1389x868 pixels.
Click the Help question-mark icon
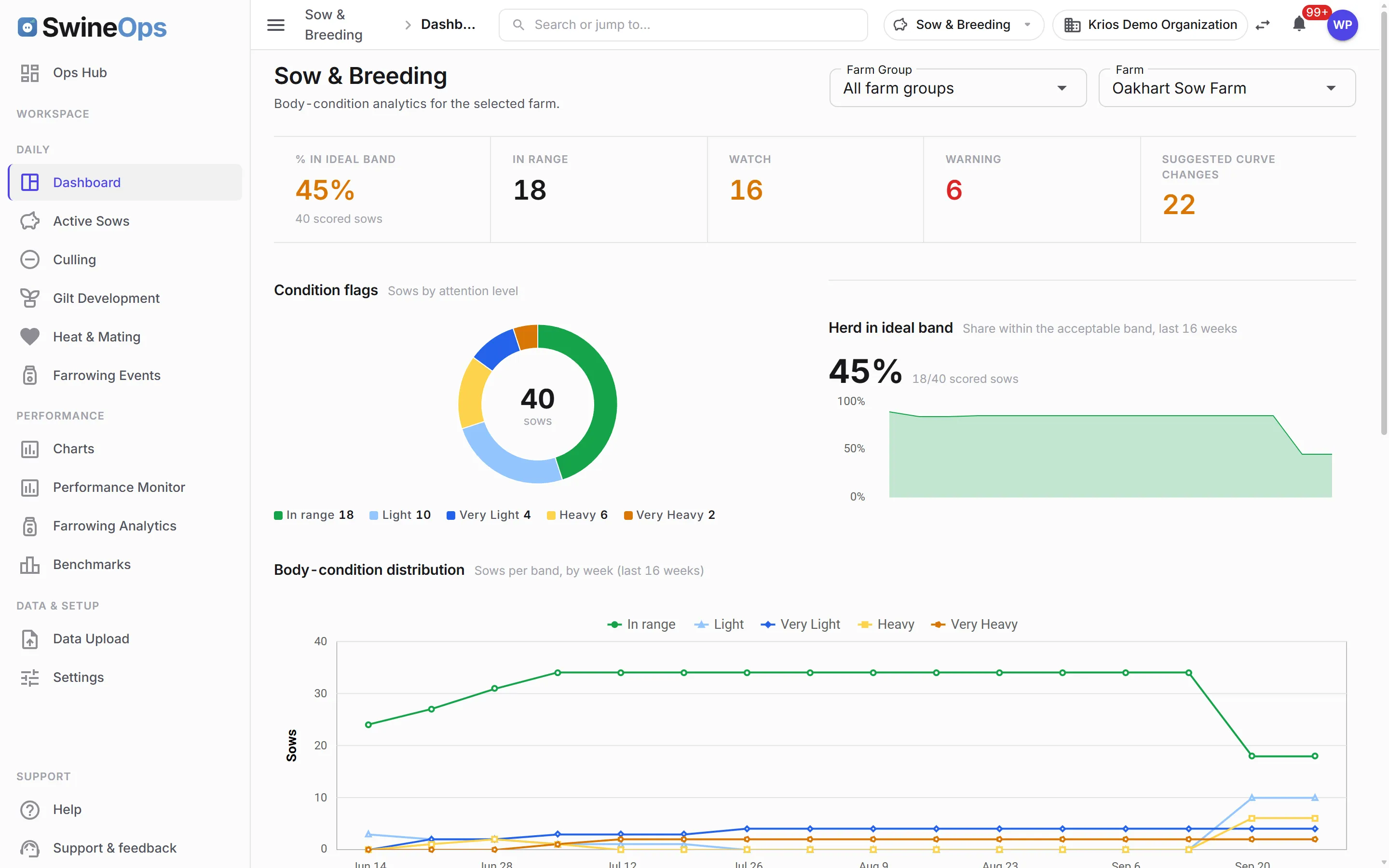[30, 810]
